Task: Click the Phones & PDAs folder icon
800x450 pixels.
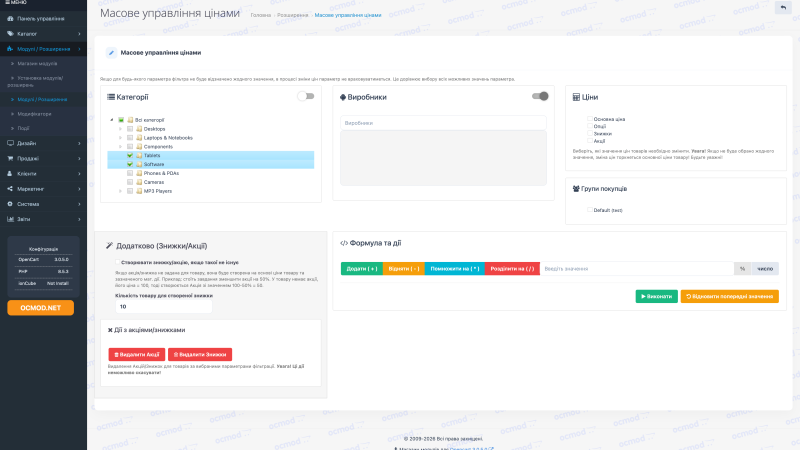Action: [139, 173]
